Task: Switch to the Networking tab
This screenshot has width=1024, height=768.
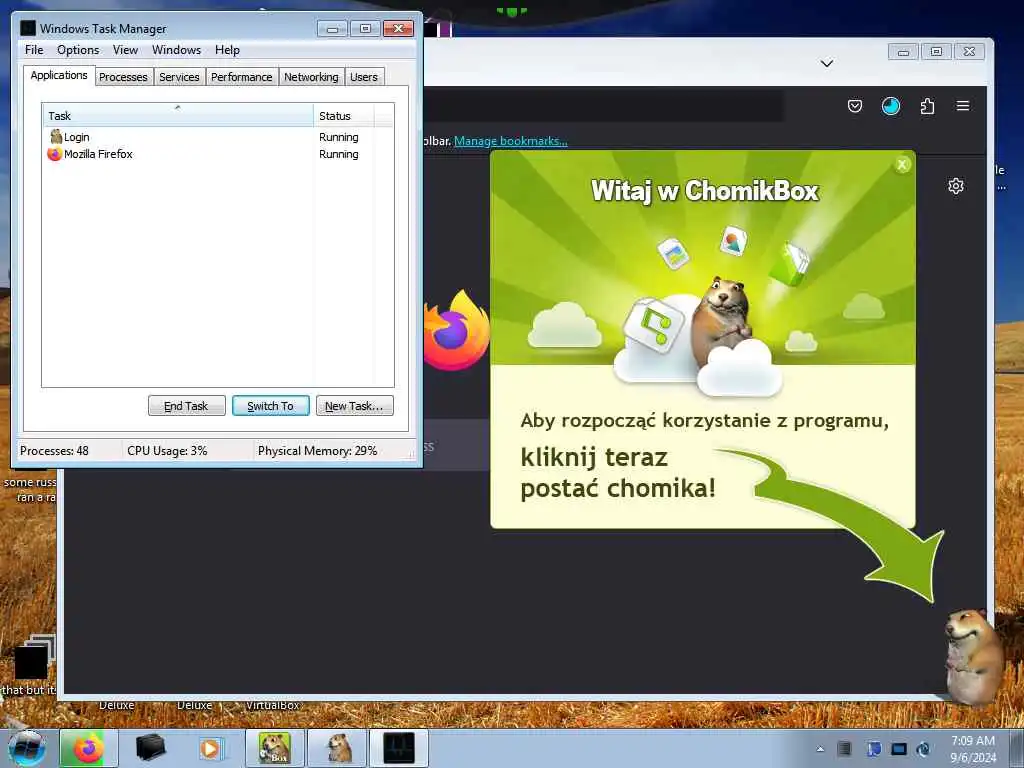Action: [311, 77]
